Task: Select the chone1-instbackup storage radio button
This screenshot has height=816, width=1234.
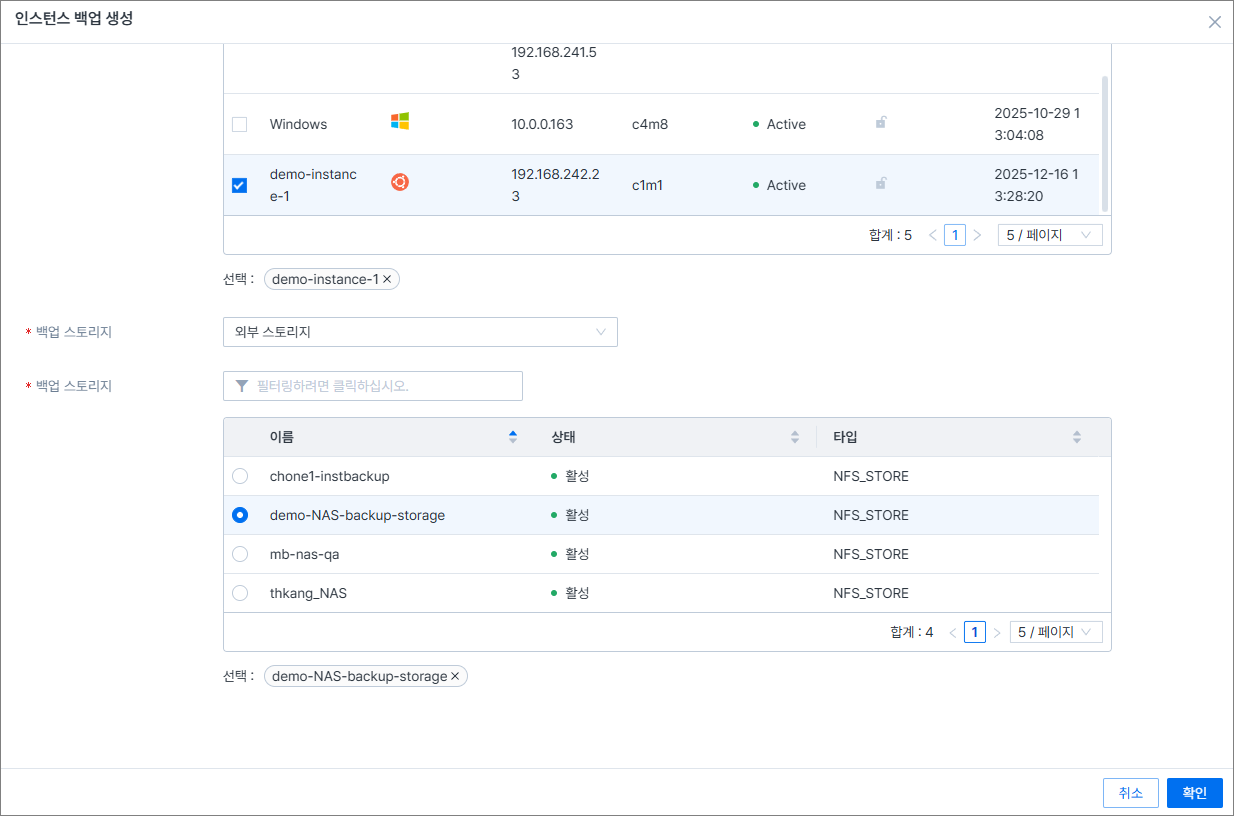Action: [x=240, y=477]
